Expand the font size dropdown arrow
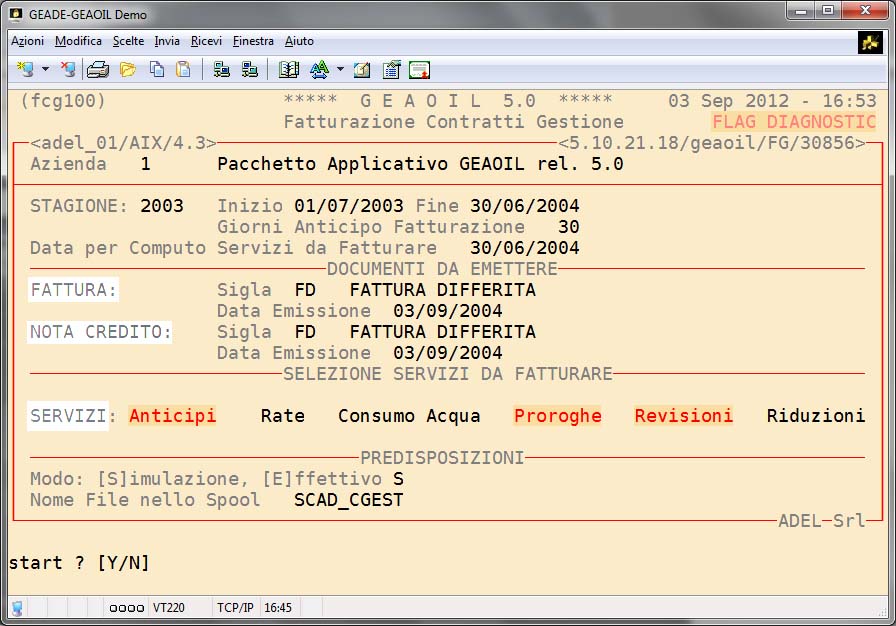The height and width of the screenshot is (626, 896). coord(340,70)
